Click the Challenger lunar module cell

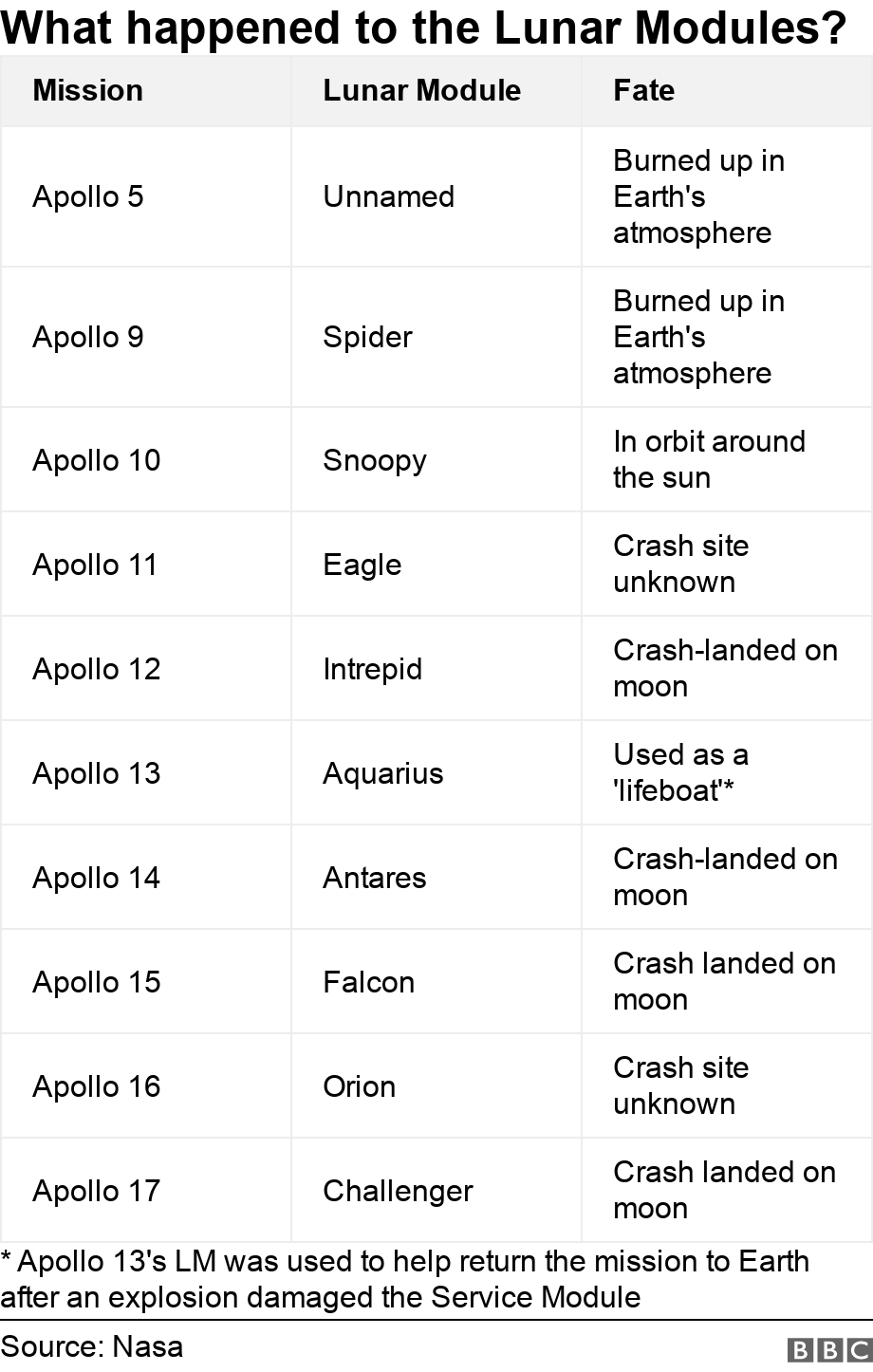[398, 1191]
